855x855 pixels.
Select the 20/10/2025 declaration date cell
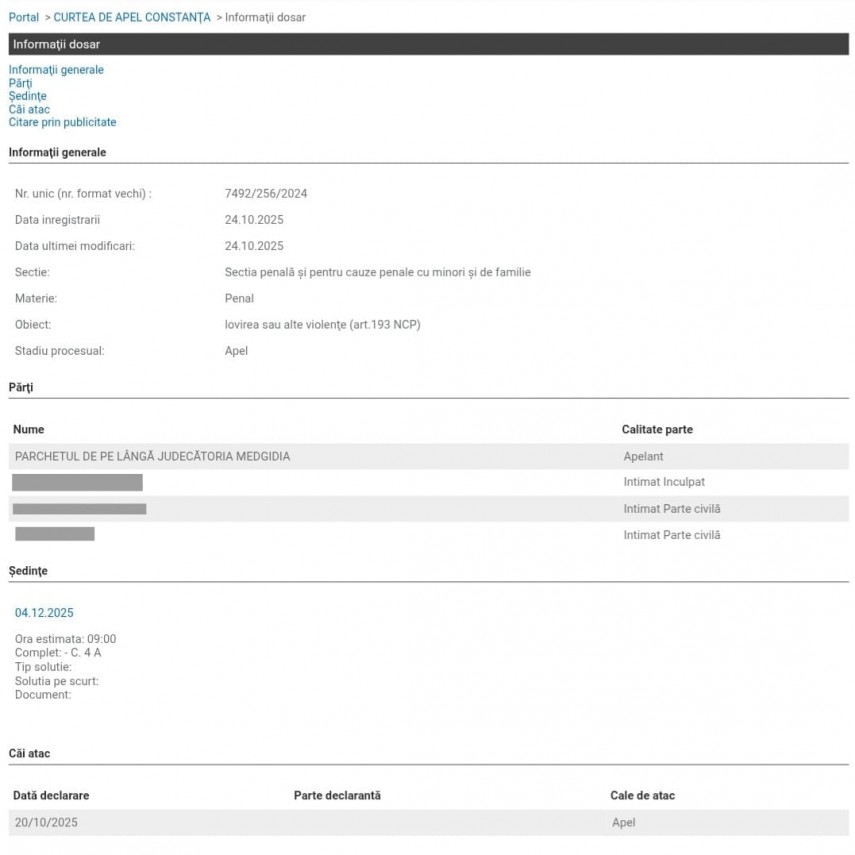tap(46, 822)
